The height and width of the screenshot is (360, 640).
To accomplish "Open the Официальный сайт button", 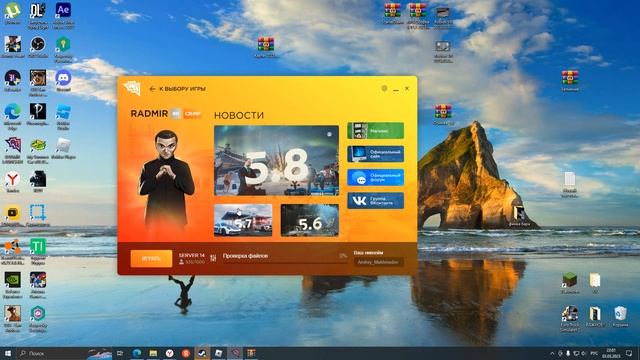I will click(x=376, y=154).
